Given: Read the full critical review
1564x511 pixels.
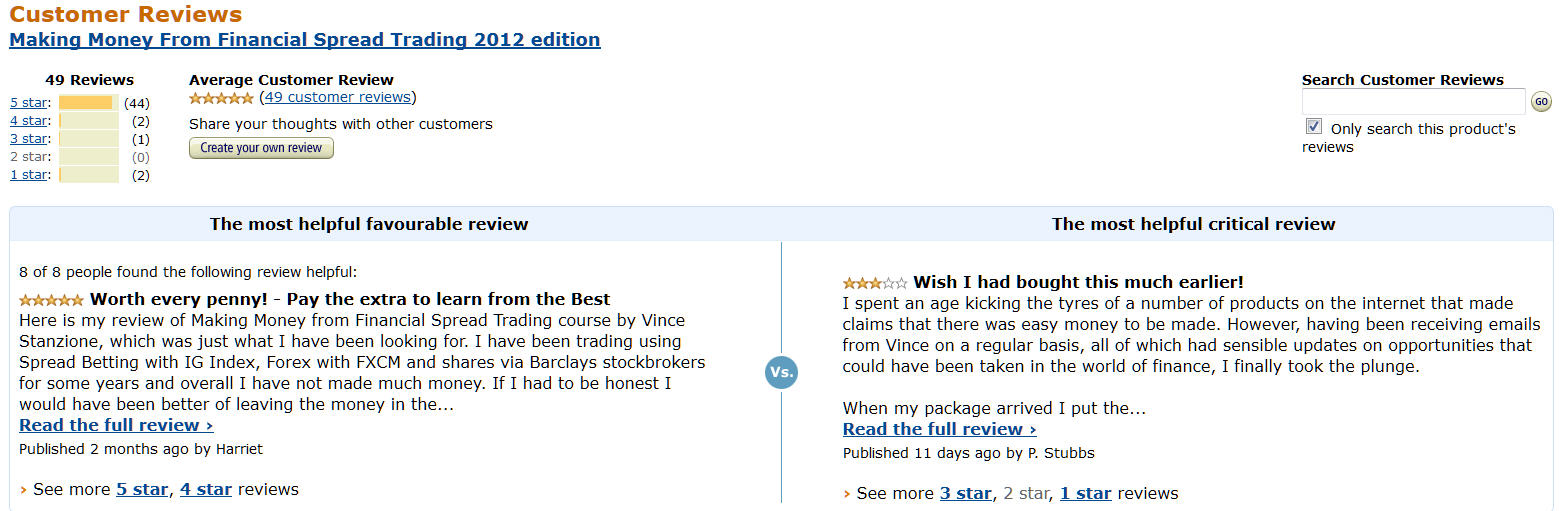Looking at the screenshot, I should tap(939, 429).
